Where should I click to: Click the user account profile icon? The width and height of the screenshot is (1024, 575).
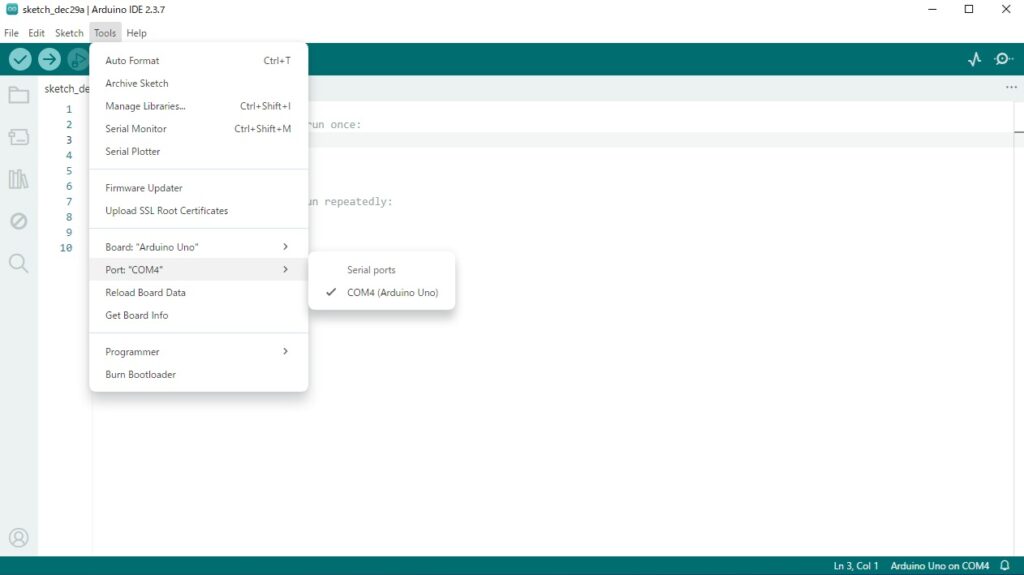[x=18, y=538]
